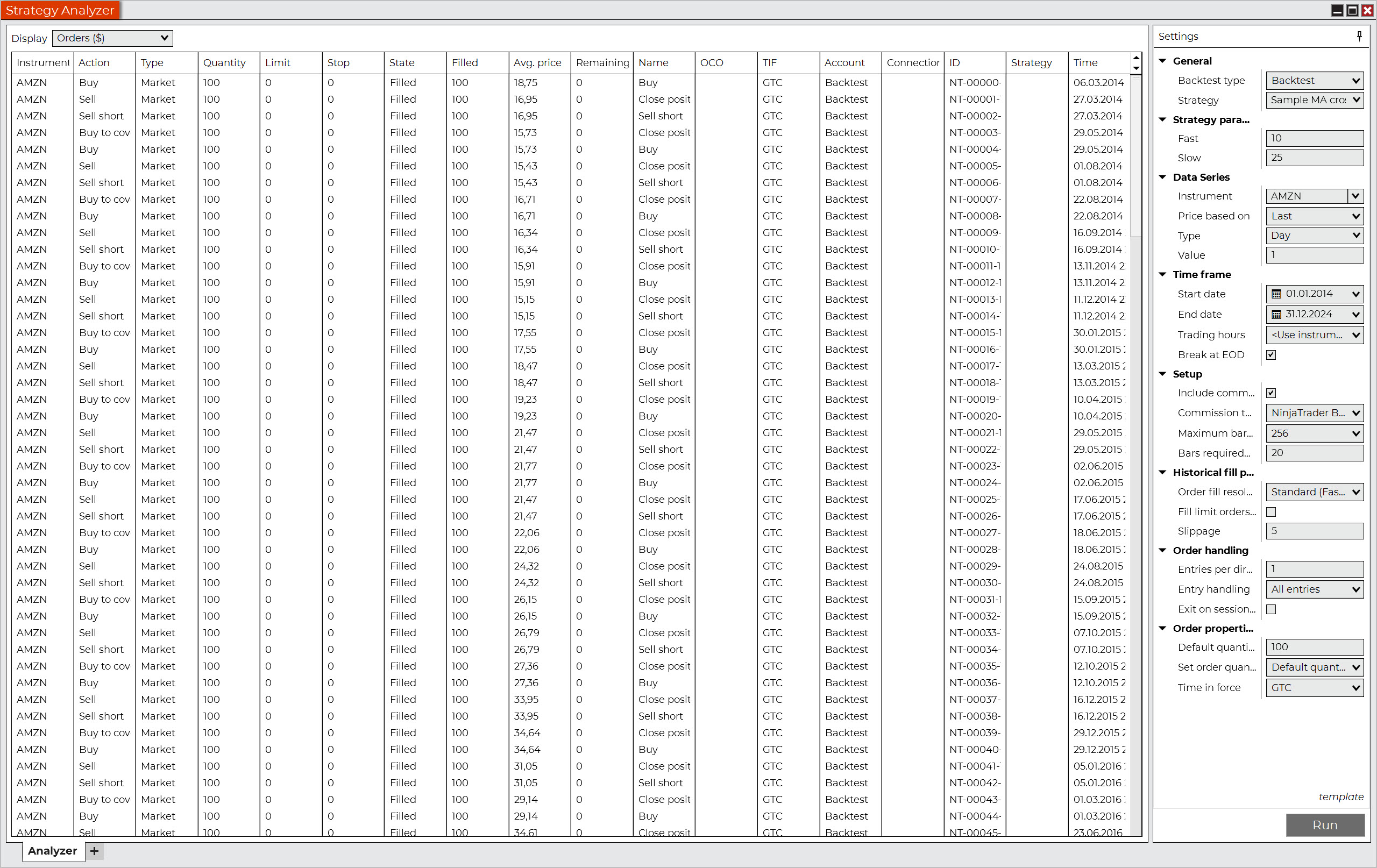1377x868 pixels.
Task: Click the Slippage input field
Action: point(1314,531)
